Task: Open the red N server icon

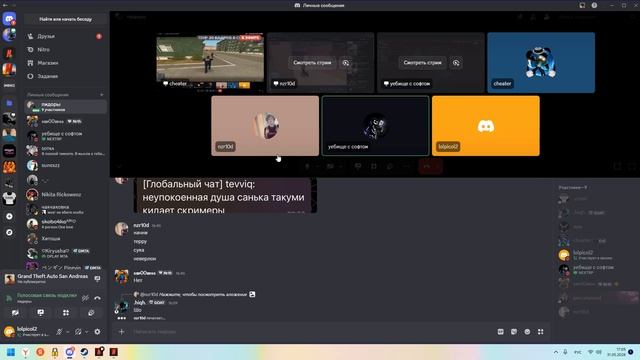Action: (x=9, y=53)
